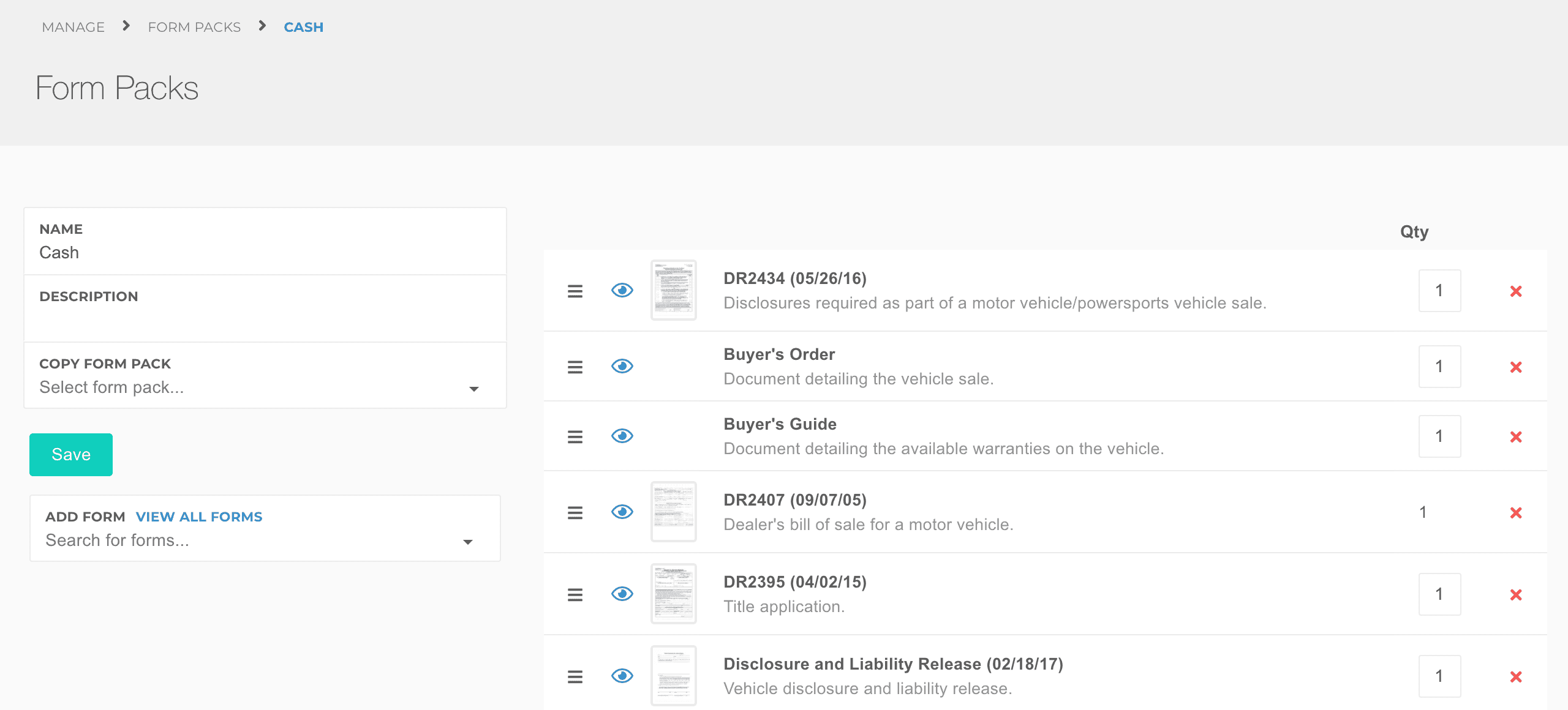Image resolution: width=1568 pixels, height=710 pixels.
Task: Delete the DR2395 title application row
Action: [x=1516, y=595]
